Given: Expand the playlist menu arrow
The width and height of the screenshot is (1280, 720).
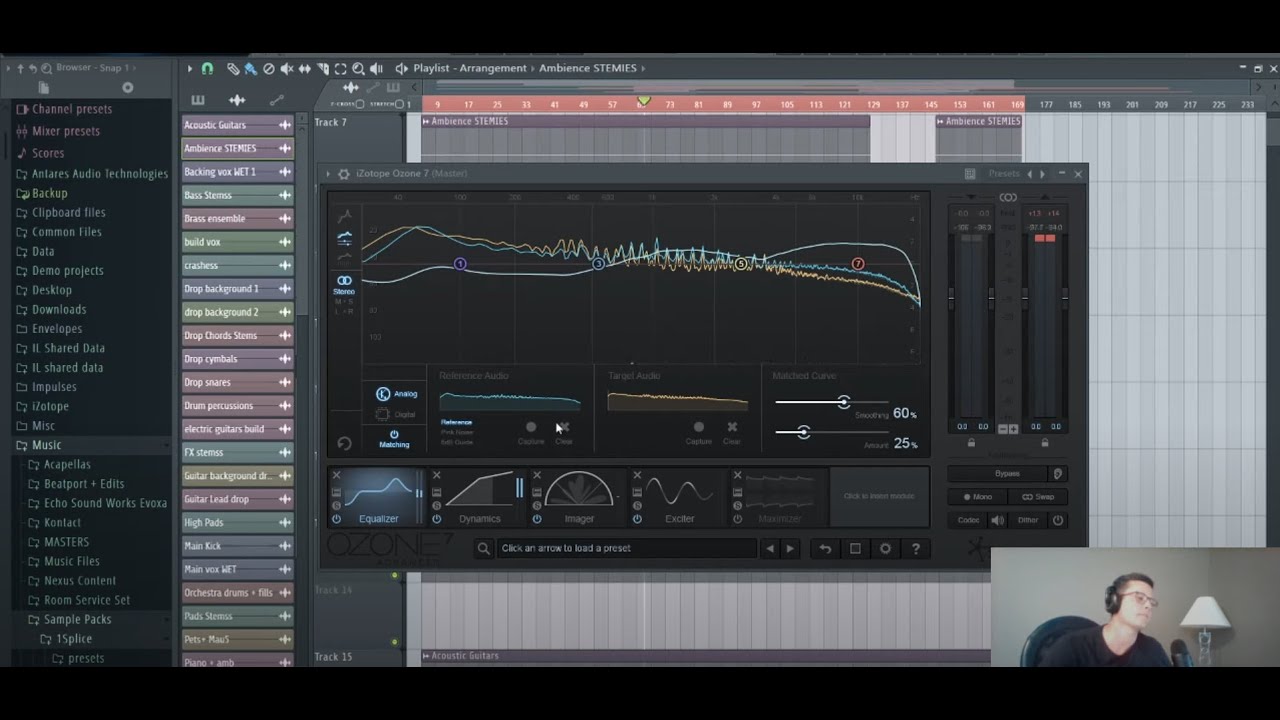Looking at the screenshot, I should [190, 68].
